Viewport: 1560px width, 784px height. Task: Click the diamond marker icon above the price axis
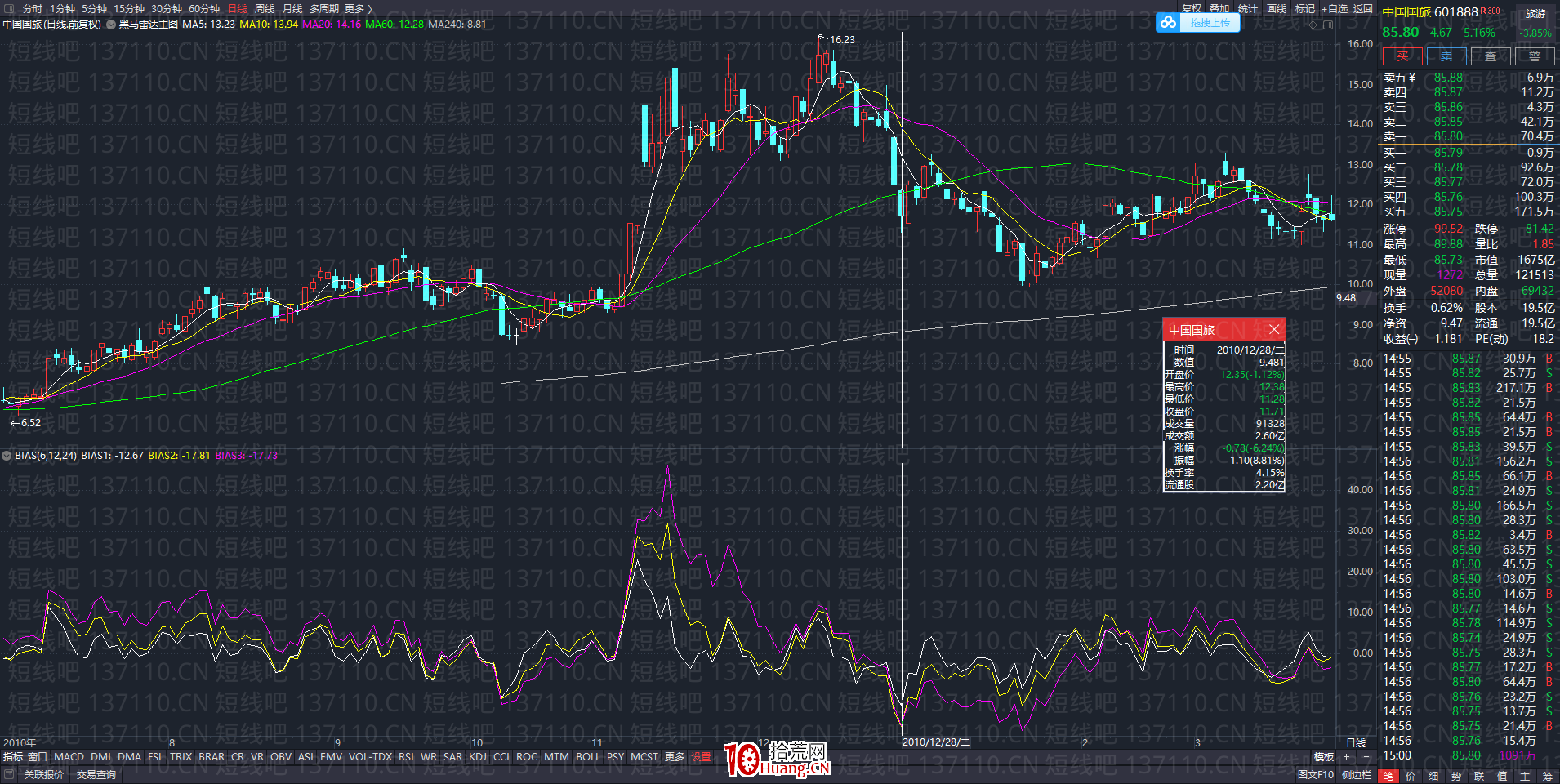(1314, 24)
